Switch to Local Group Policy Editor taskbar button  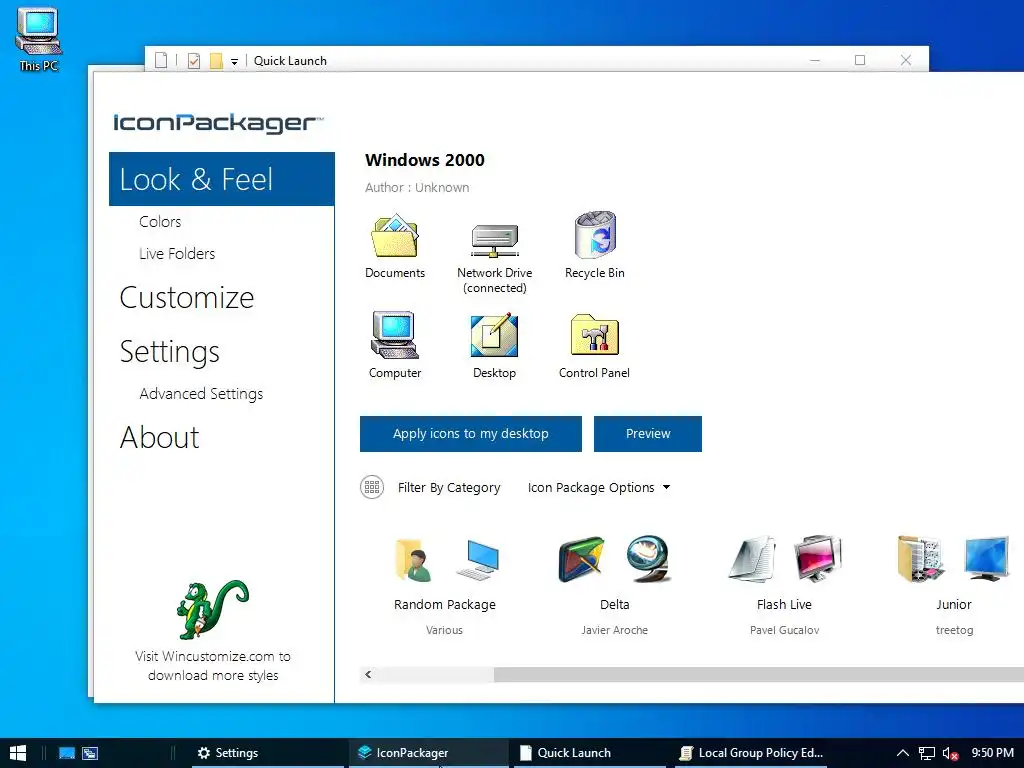coord(751,753)
